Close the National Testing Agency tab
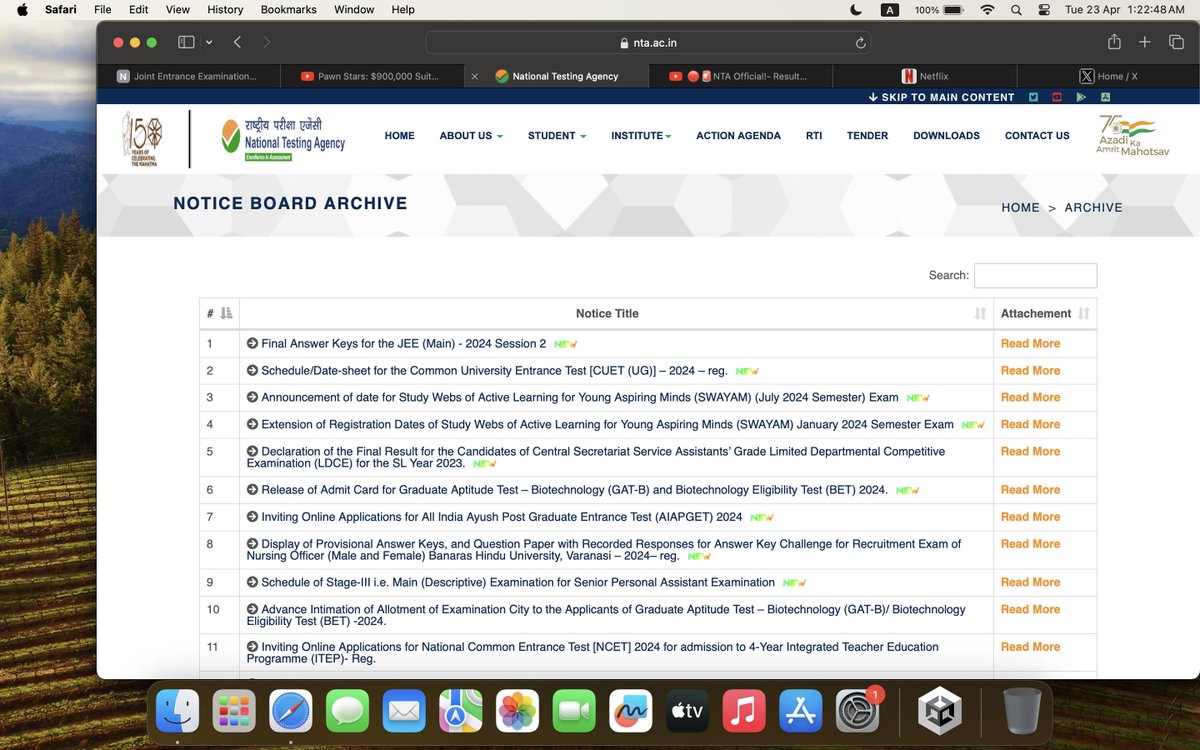 click(475, 76)
